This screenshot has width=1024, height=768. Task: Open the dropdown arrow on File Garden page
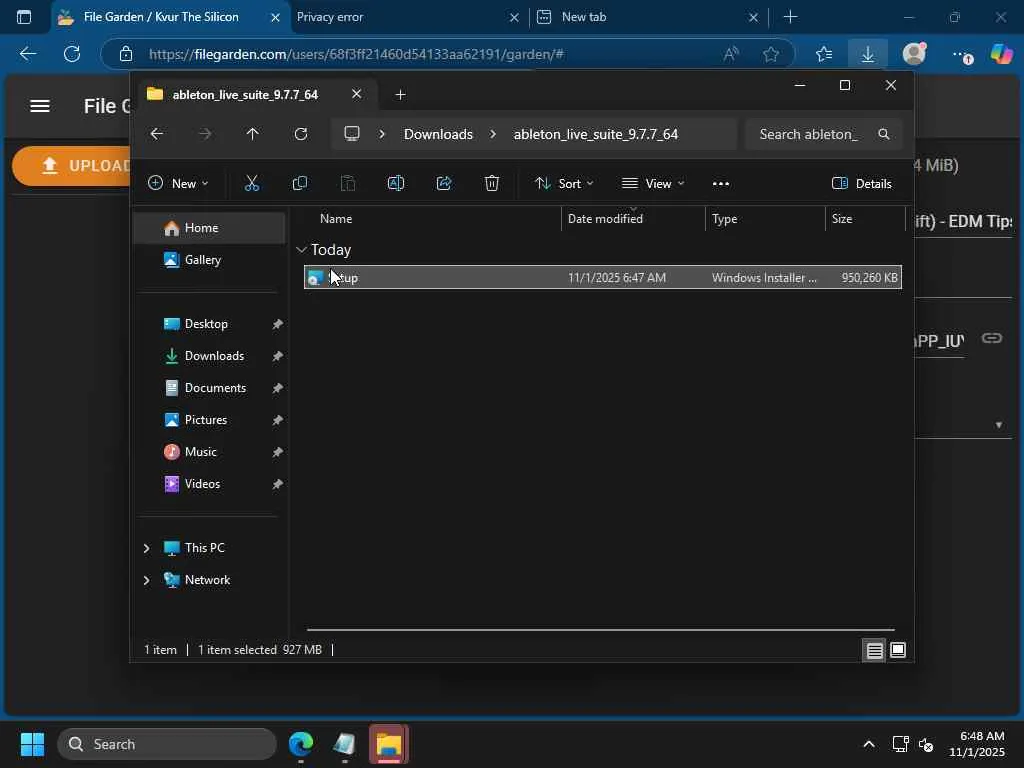tap(999, 425)
